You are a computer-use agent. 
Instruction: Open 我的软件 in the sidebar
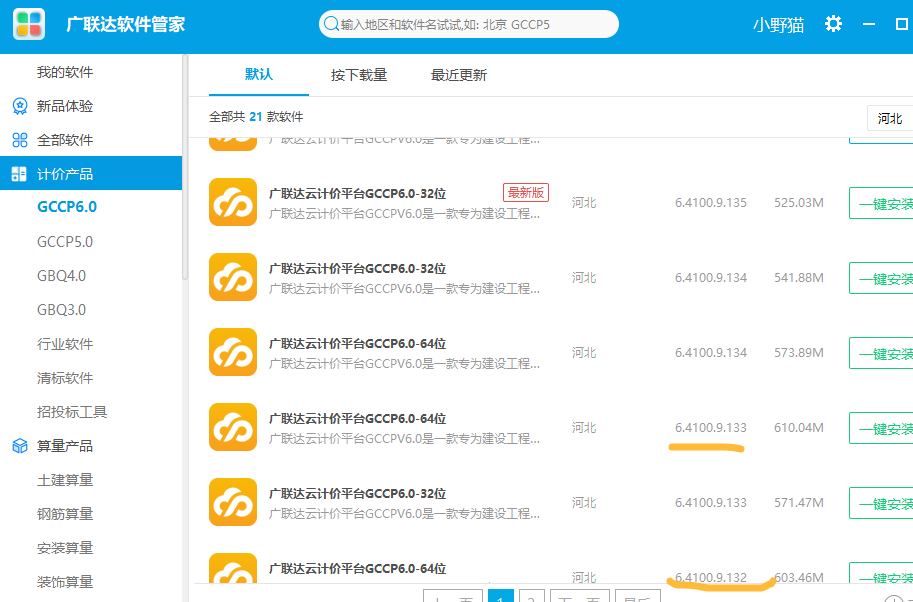click(x=65, y=72)
